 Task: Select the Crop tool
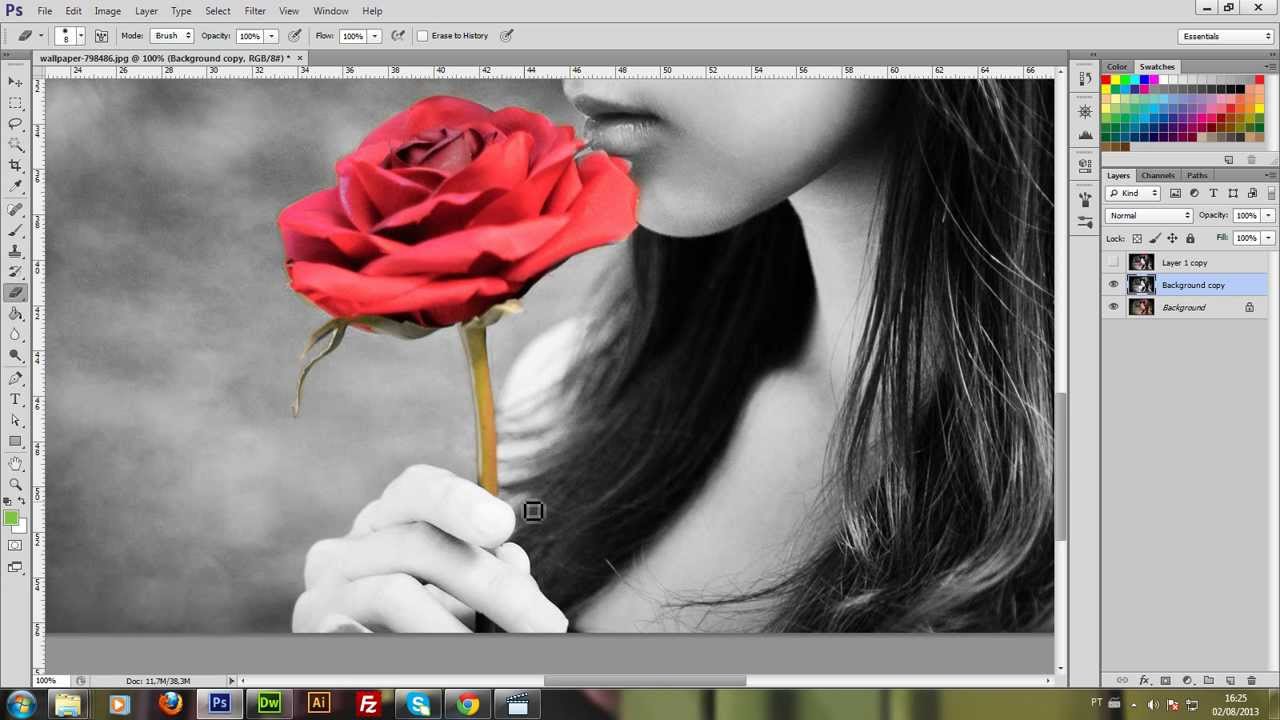tap(15, 166)
